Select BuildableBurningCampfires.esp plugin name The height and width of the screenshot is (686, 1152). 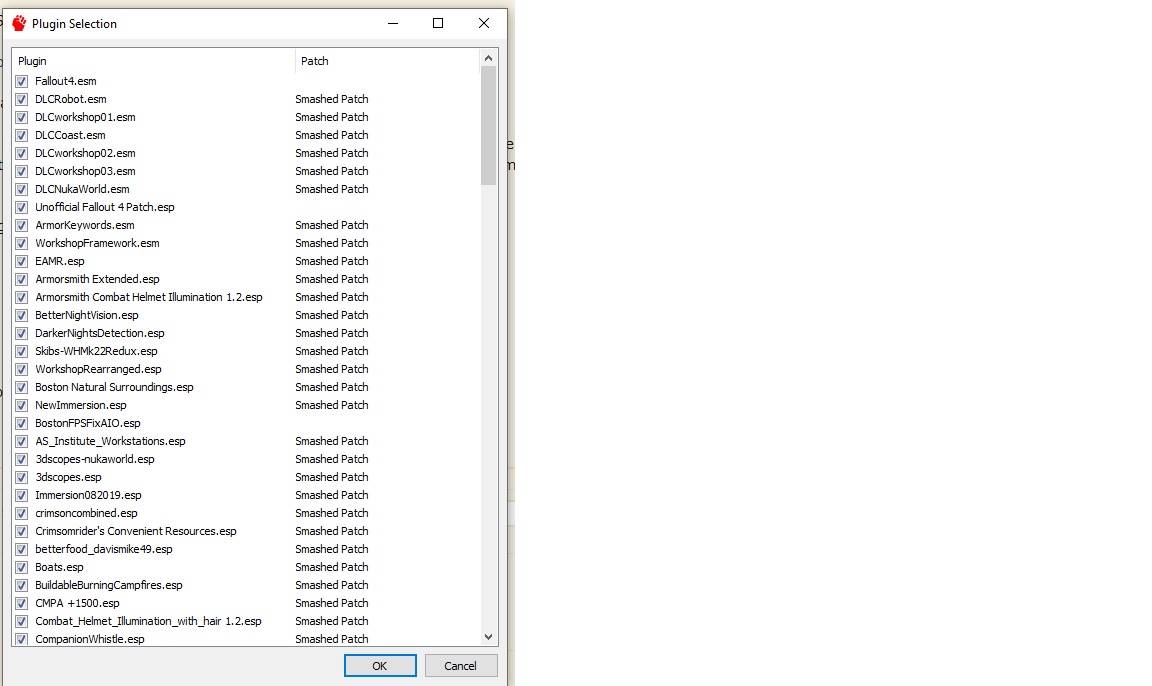[109, 585]
